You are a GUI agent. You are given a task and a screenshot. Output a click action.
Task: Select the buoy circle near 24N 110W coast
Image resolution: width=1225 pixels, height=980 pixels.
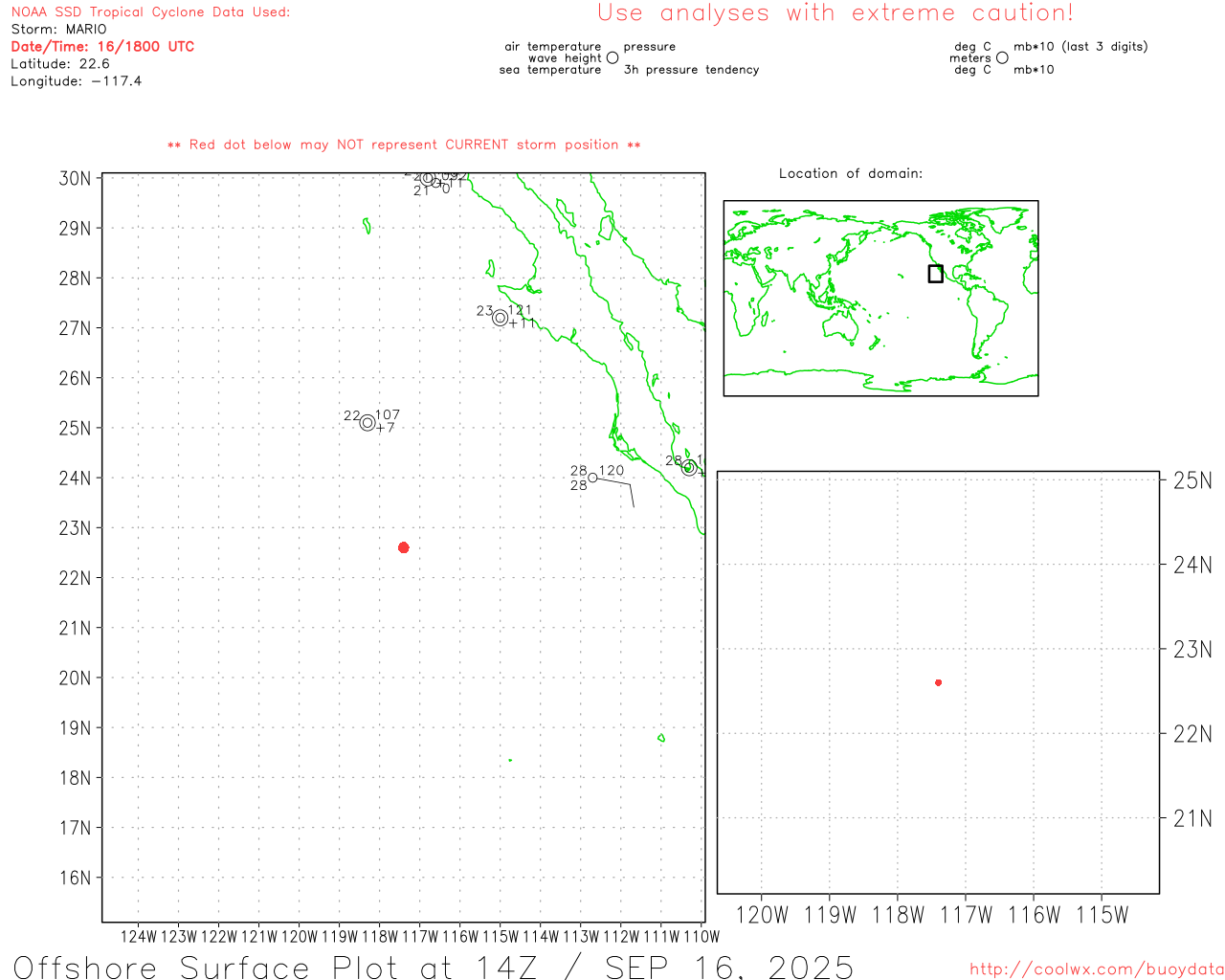point(689,467)
